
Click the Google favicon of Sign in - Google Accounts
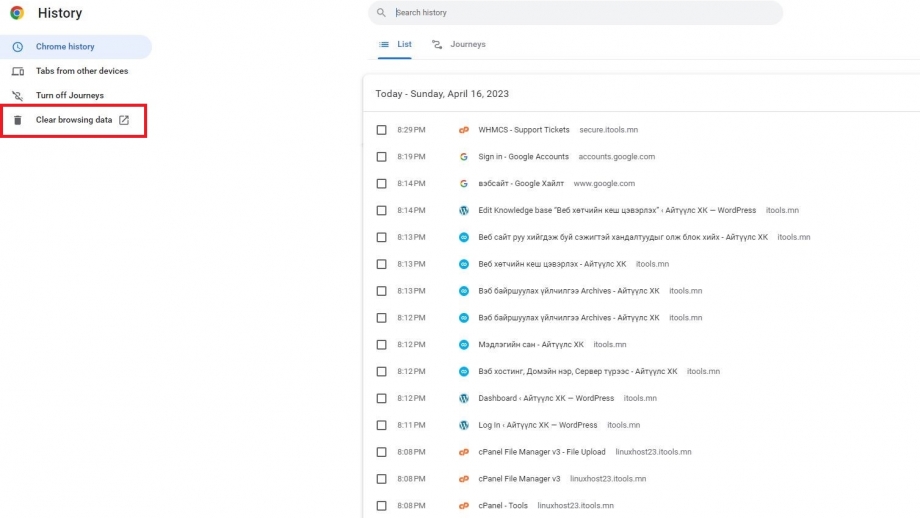tap(464, 157)
